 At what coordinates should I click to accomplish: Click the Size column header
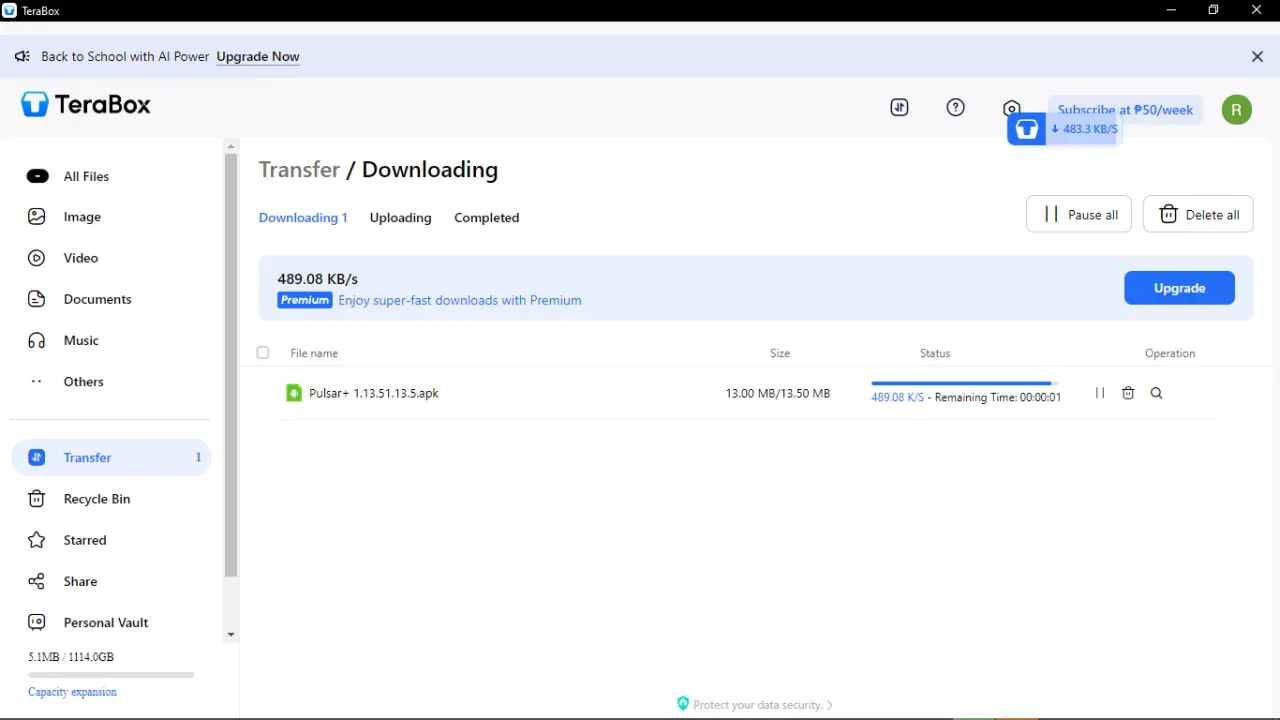[780, 353]
